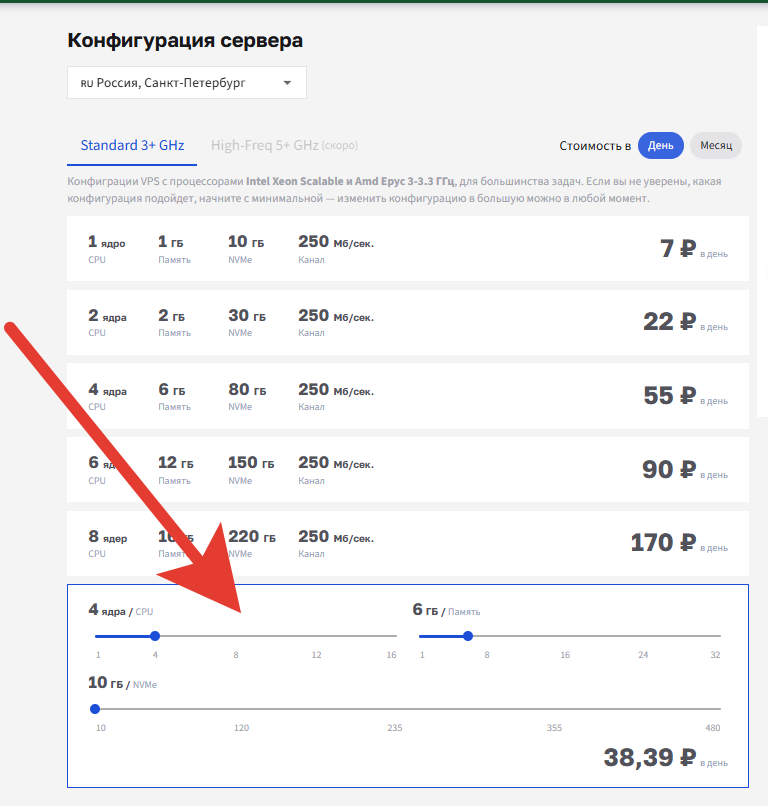The width and height of the screenshot is (768, 806).
Task: Toggle pricing to Месяц
Action: (715, 145)
